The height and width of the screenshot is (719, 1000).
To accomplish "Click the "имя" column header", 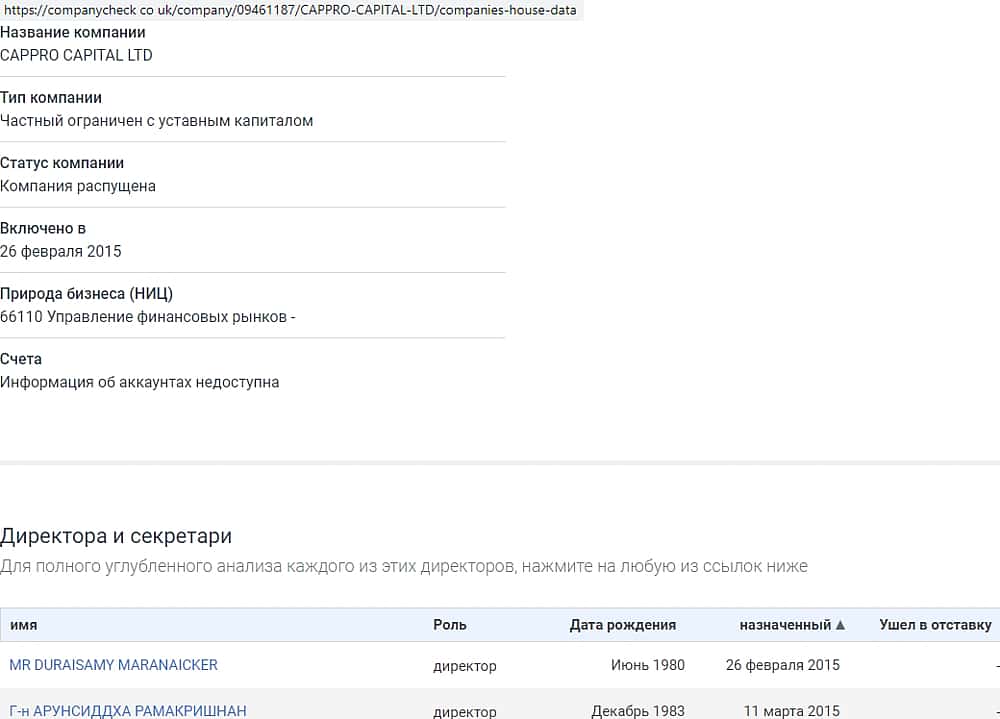I will pyautogui.click(x=24, y=625).
